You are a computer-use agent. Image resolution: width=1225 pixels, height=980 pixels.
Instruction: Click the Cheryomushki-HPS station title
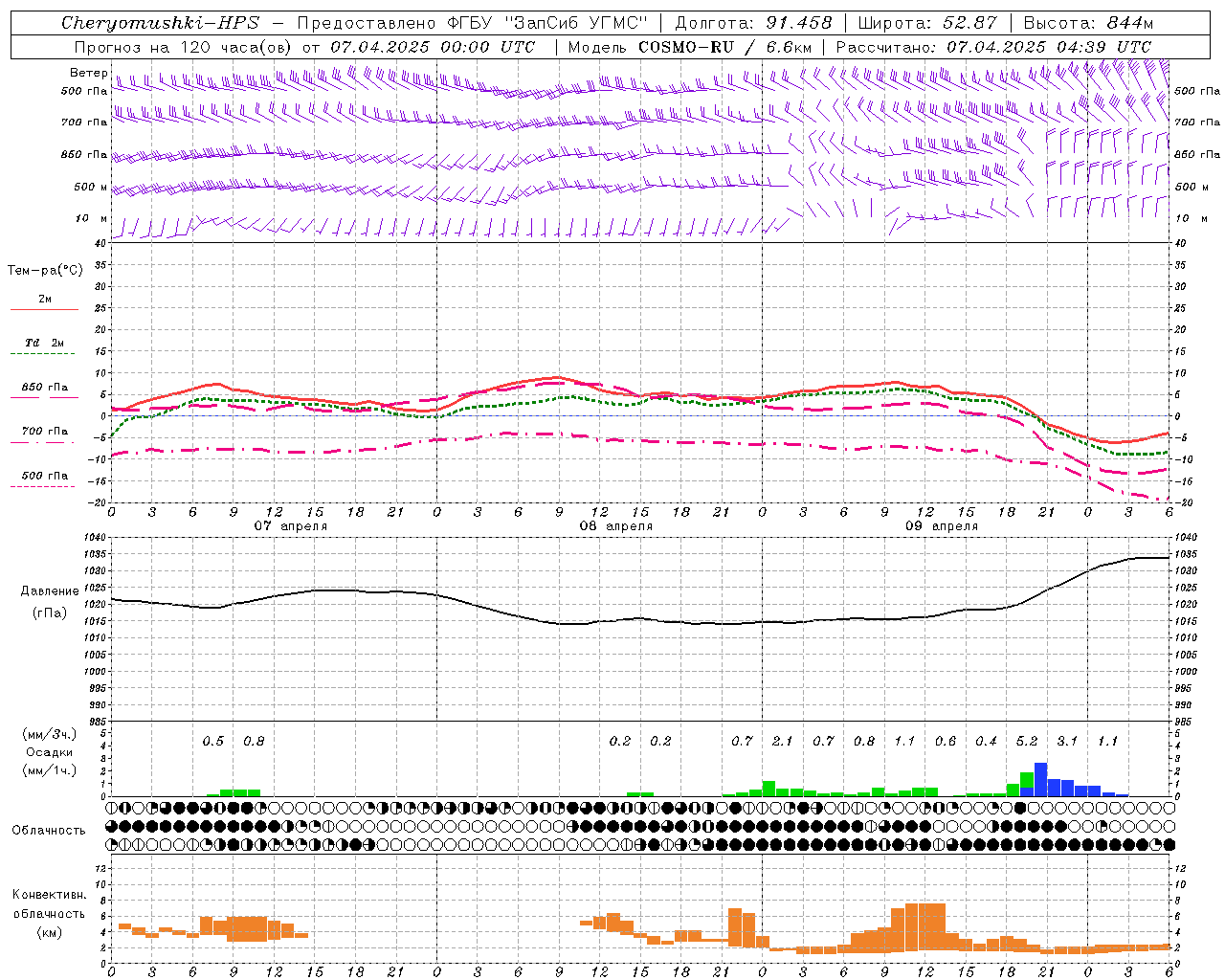160,23
